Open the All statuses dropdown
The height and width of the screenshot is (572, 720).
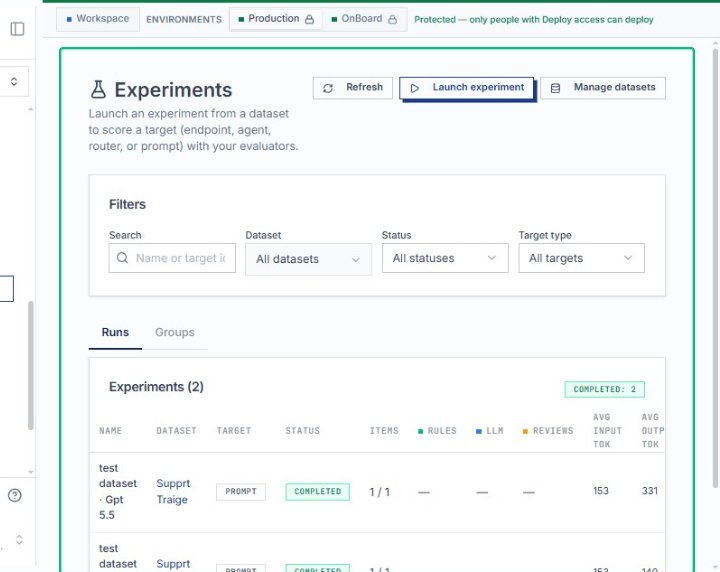coord(445,258)
